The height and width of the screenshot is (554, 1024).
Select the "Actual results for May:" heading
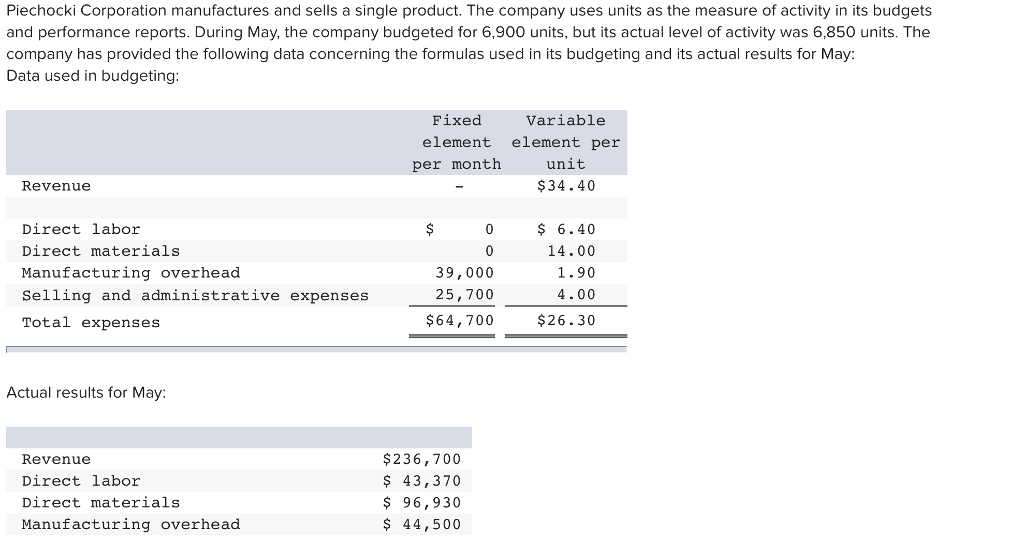(x=86, y=393)
